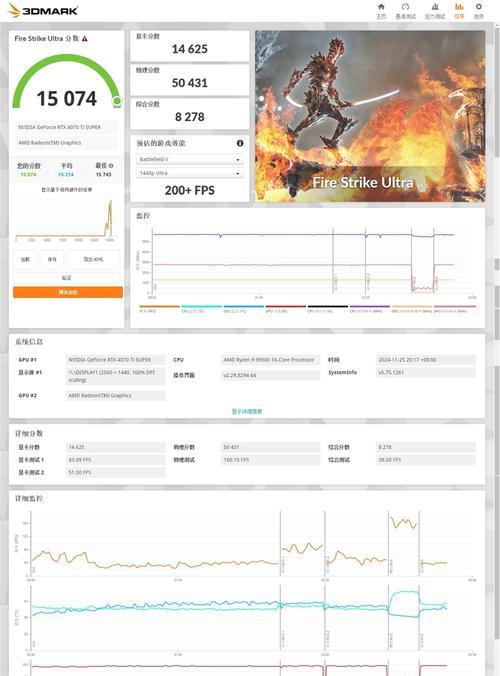Click the small info icon next to best score label
The image size is (500, 676).
[111, 166]
